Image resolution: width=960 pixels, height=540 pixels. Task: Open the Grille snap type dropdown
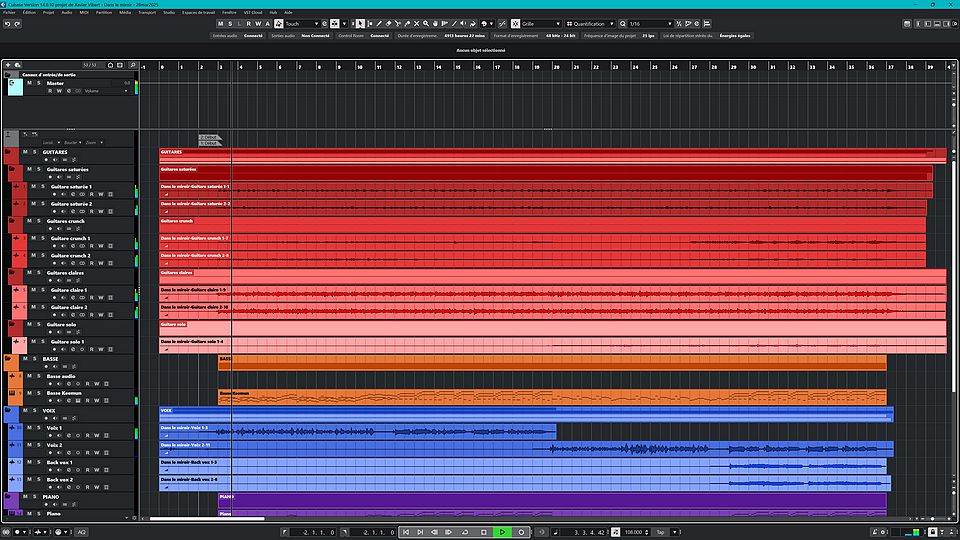click(x=541, y=23)
